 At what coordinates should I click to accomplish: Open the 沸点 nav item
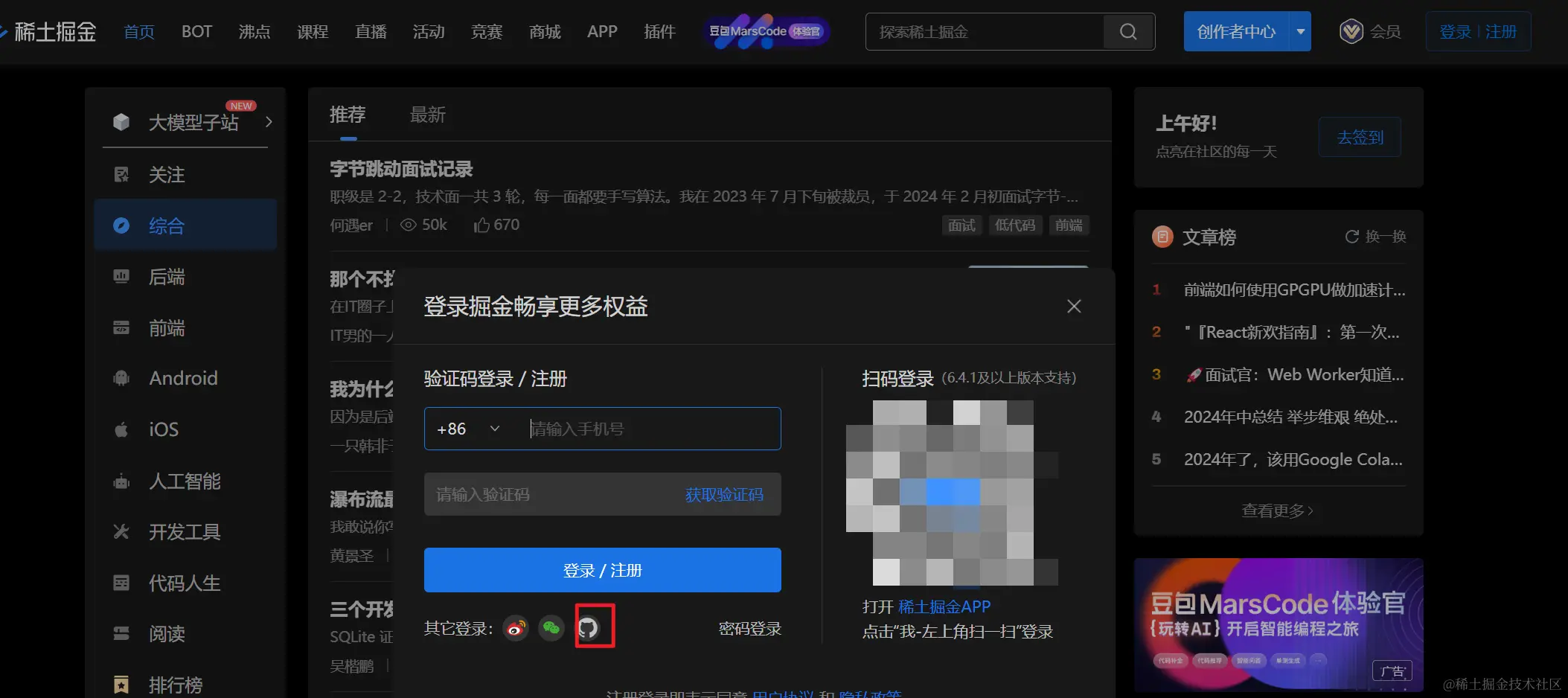point(255,32)
